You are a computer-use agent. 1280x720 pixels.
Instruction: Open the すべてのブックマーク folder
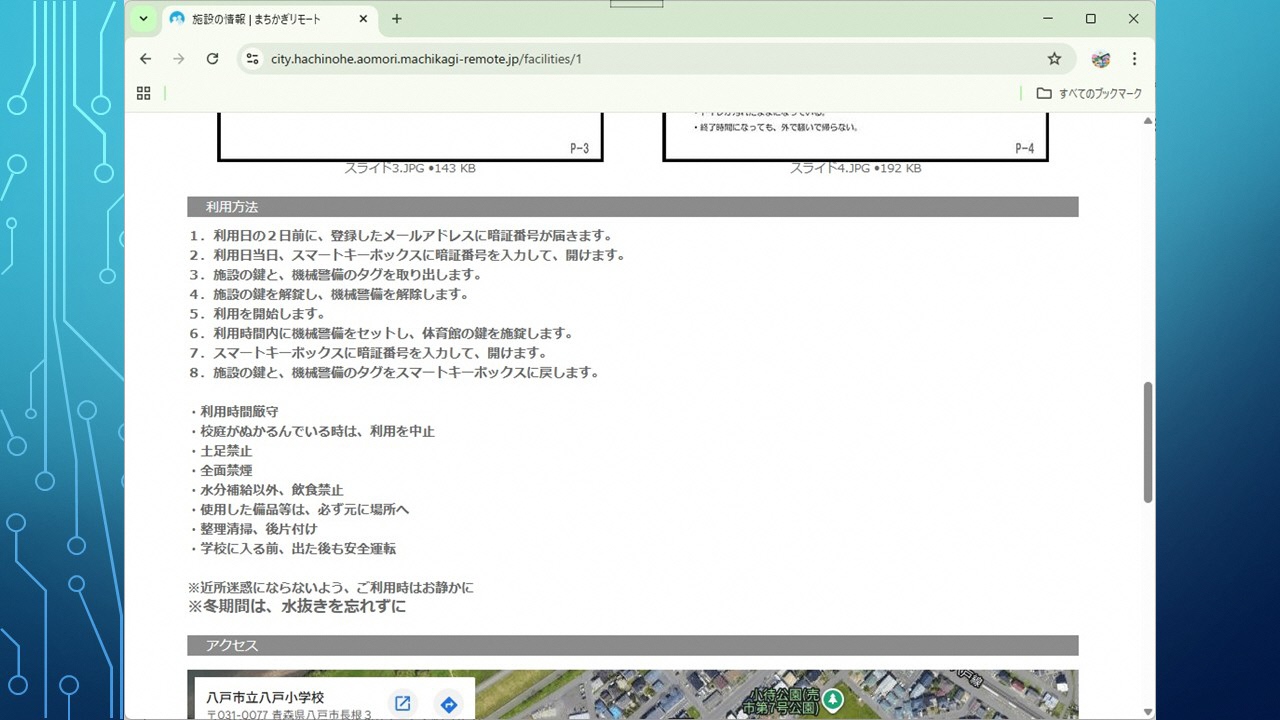click(x=1094, y=92)
